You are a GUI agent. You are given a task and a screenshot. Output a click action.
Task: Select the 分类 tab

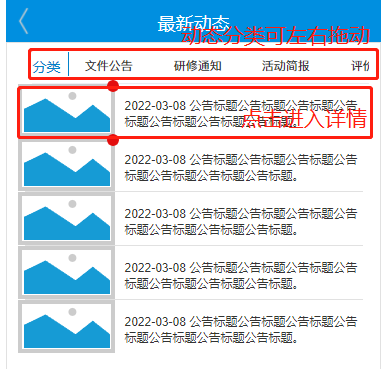coord(47,67)
